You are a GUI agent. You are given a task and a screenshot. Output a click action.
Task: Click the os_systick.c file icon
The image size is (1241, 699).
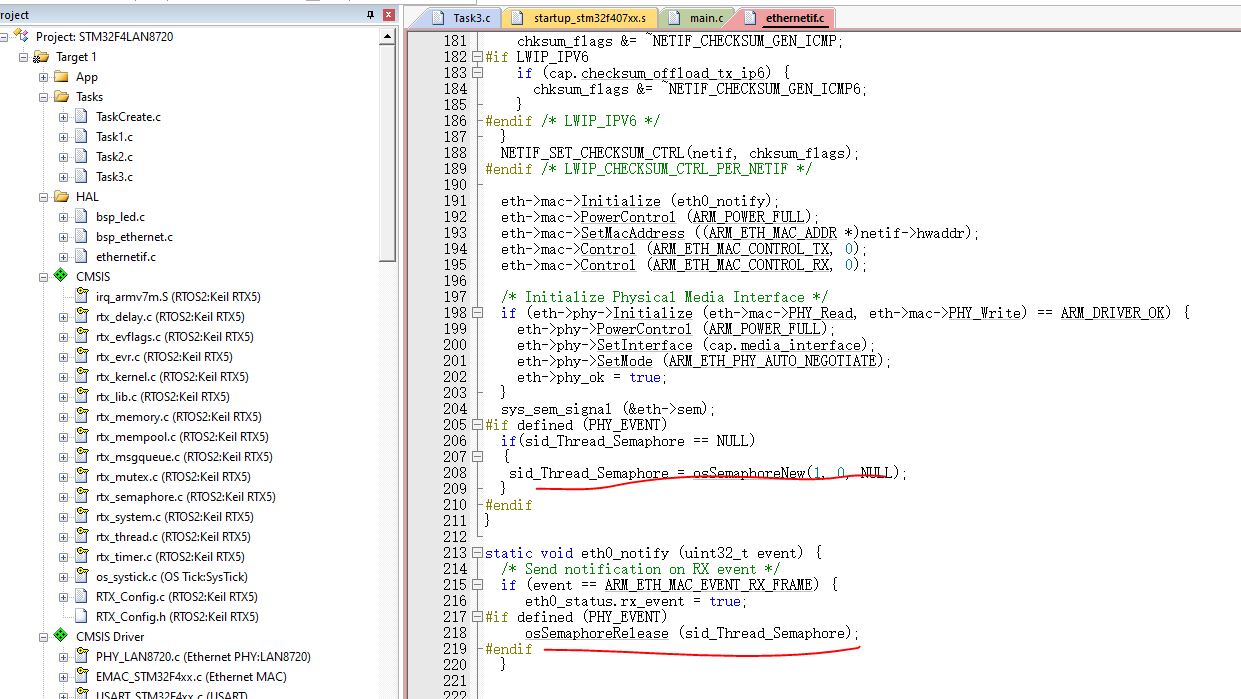82,577
